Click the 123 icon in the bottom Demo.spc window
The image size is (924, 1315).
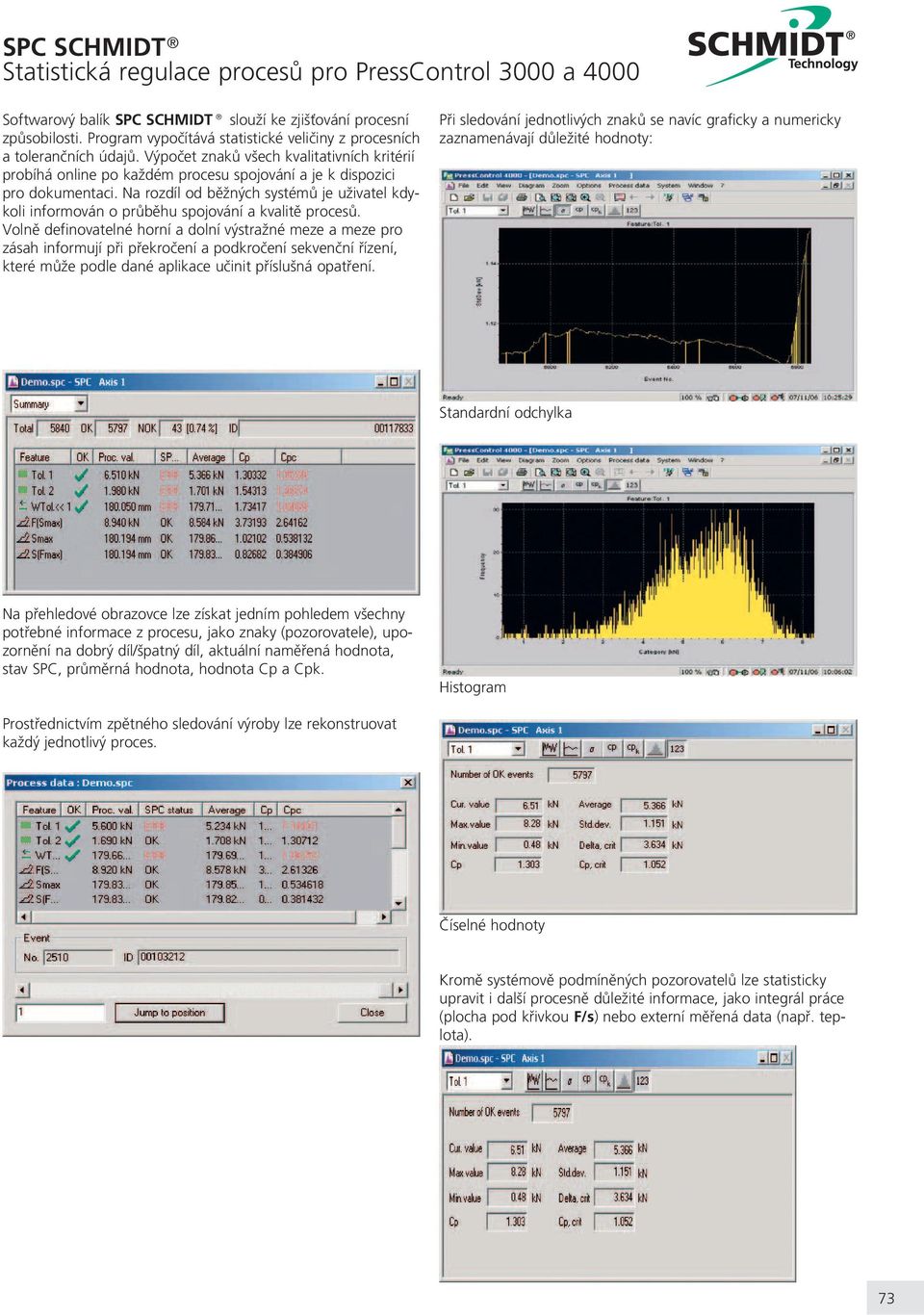(642, 1081)
